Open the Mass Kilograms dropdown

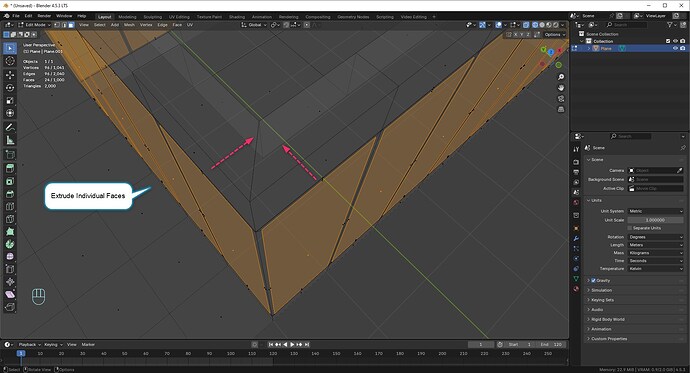655,253
